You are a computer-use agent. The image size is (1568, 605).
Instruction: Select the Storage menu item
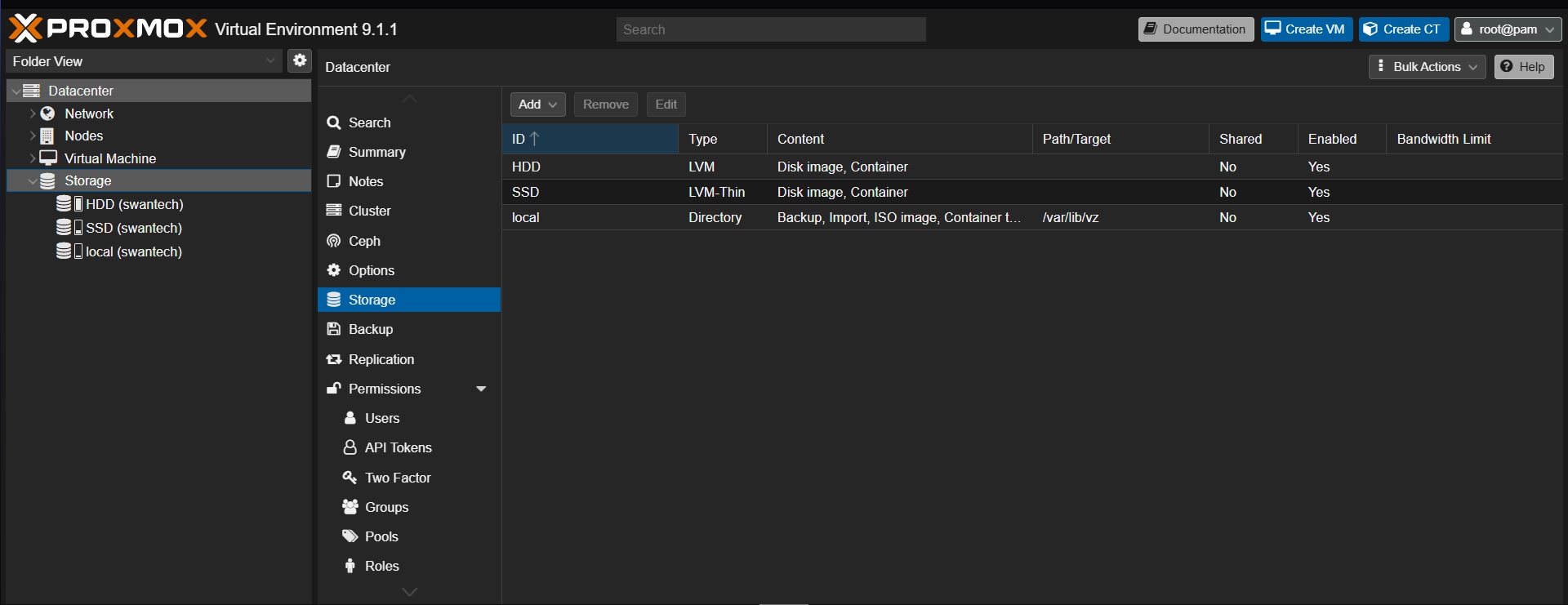pyautogui.click(x=409, y=300)
